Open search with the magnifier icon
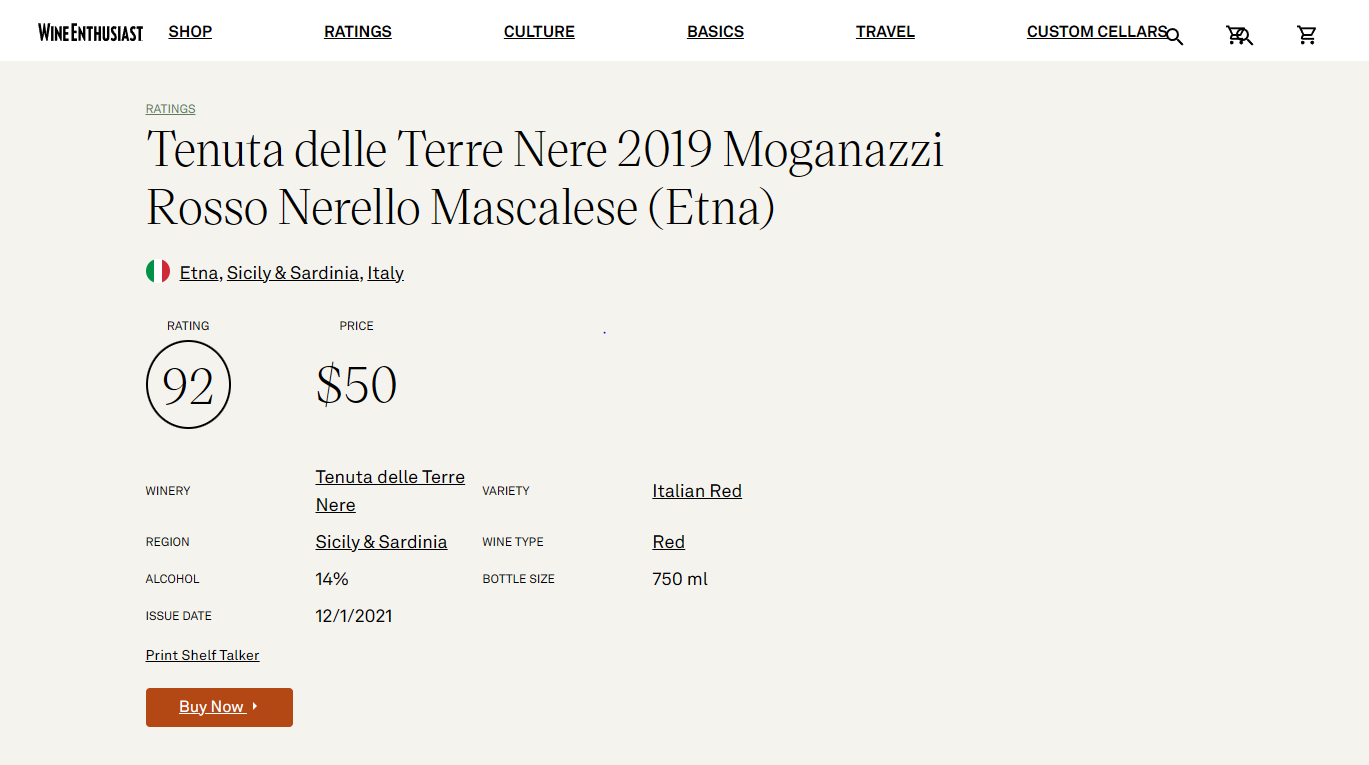The height and width of the screenshot is (765, 1369). tap(1175, 37)
